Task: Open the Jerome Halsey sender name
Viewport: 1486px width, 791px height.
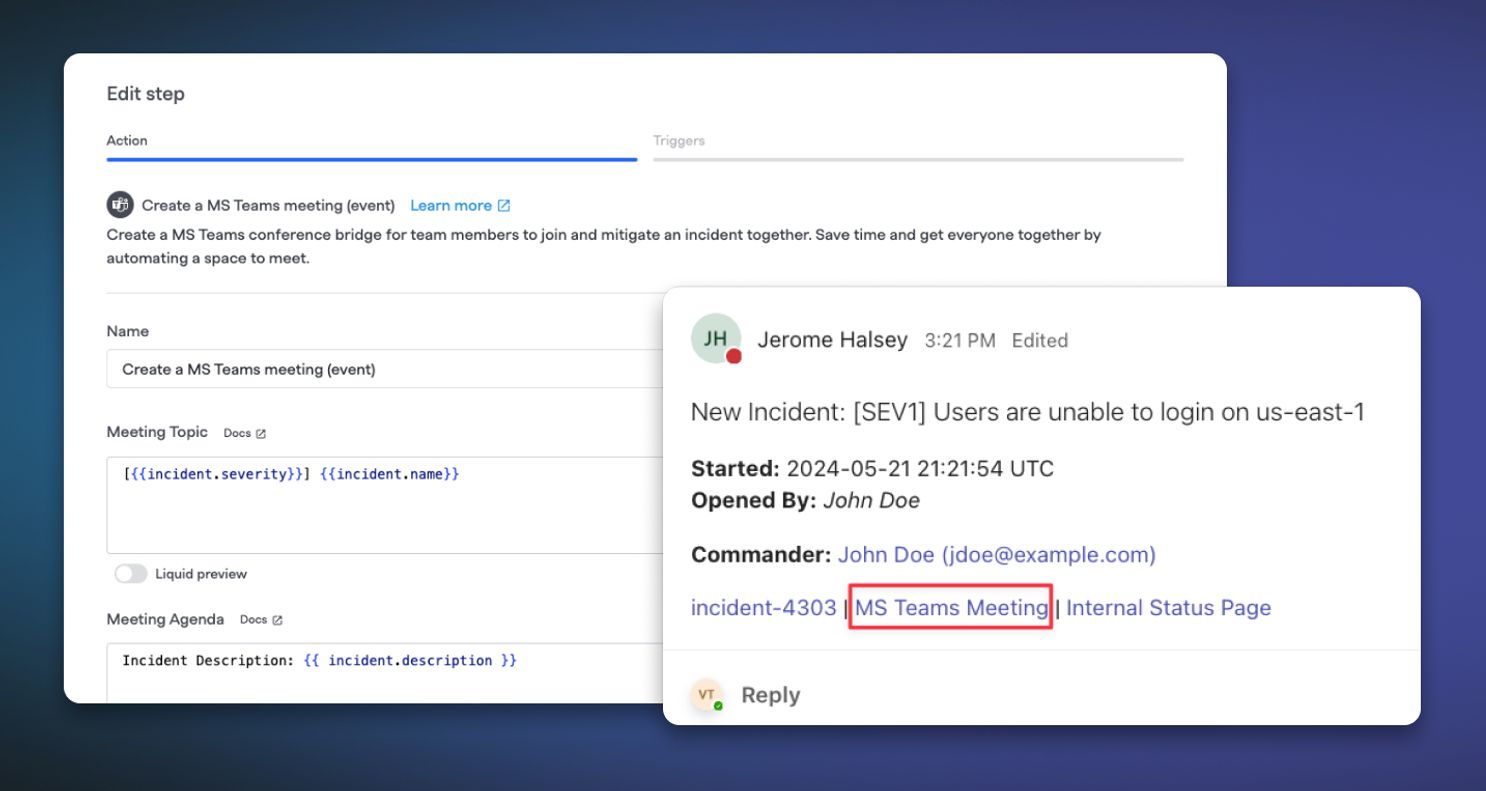Action: (x=832, y=340)
